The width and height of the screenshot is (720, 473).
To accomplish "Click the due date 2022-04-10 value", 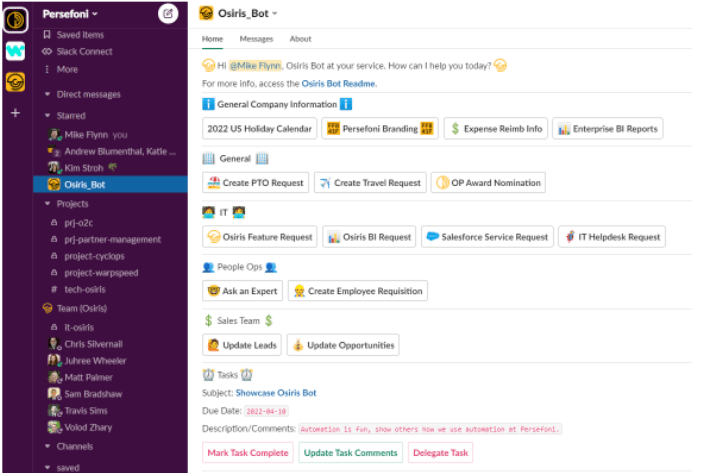I will (266, 411).
